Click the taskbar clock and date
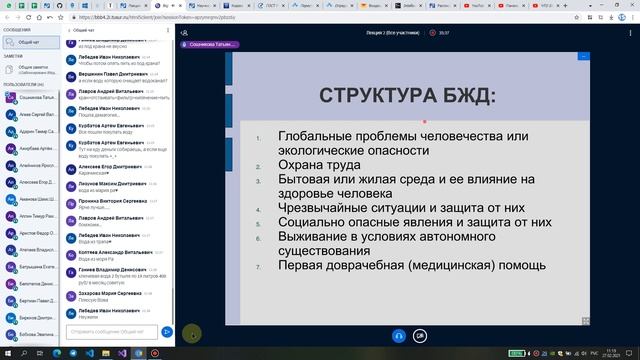 [611, 353]
